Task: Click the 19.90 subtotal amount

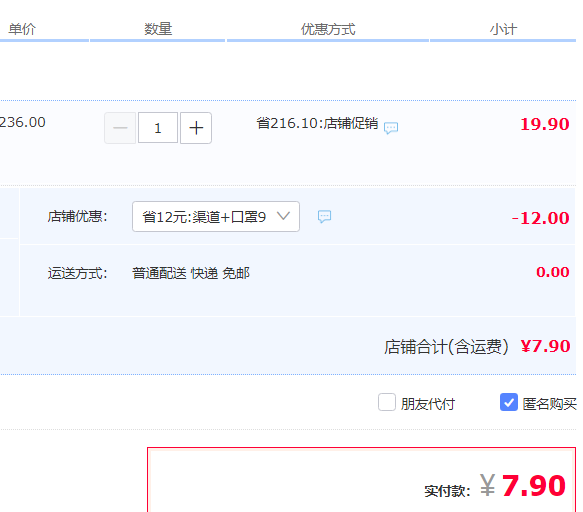Action: pos(545,124)
